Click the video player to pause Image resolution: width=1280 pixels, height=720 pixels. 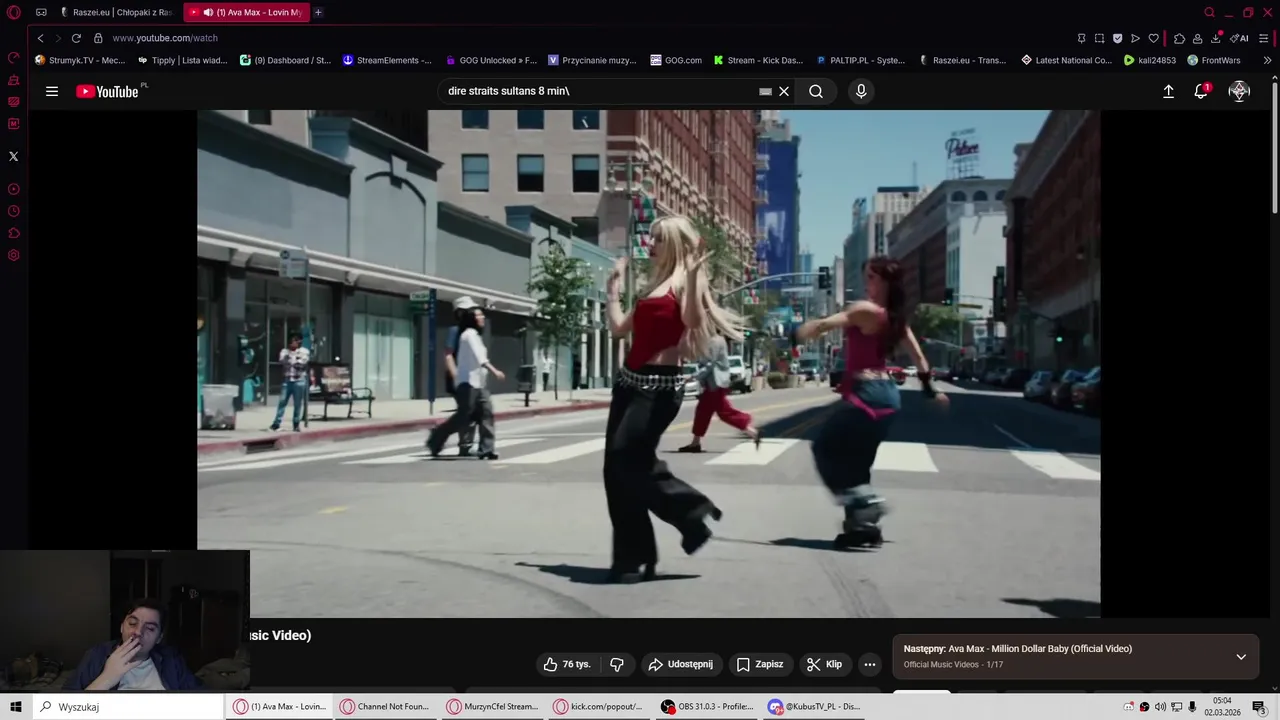point(649,363)
